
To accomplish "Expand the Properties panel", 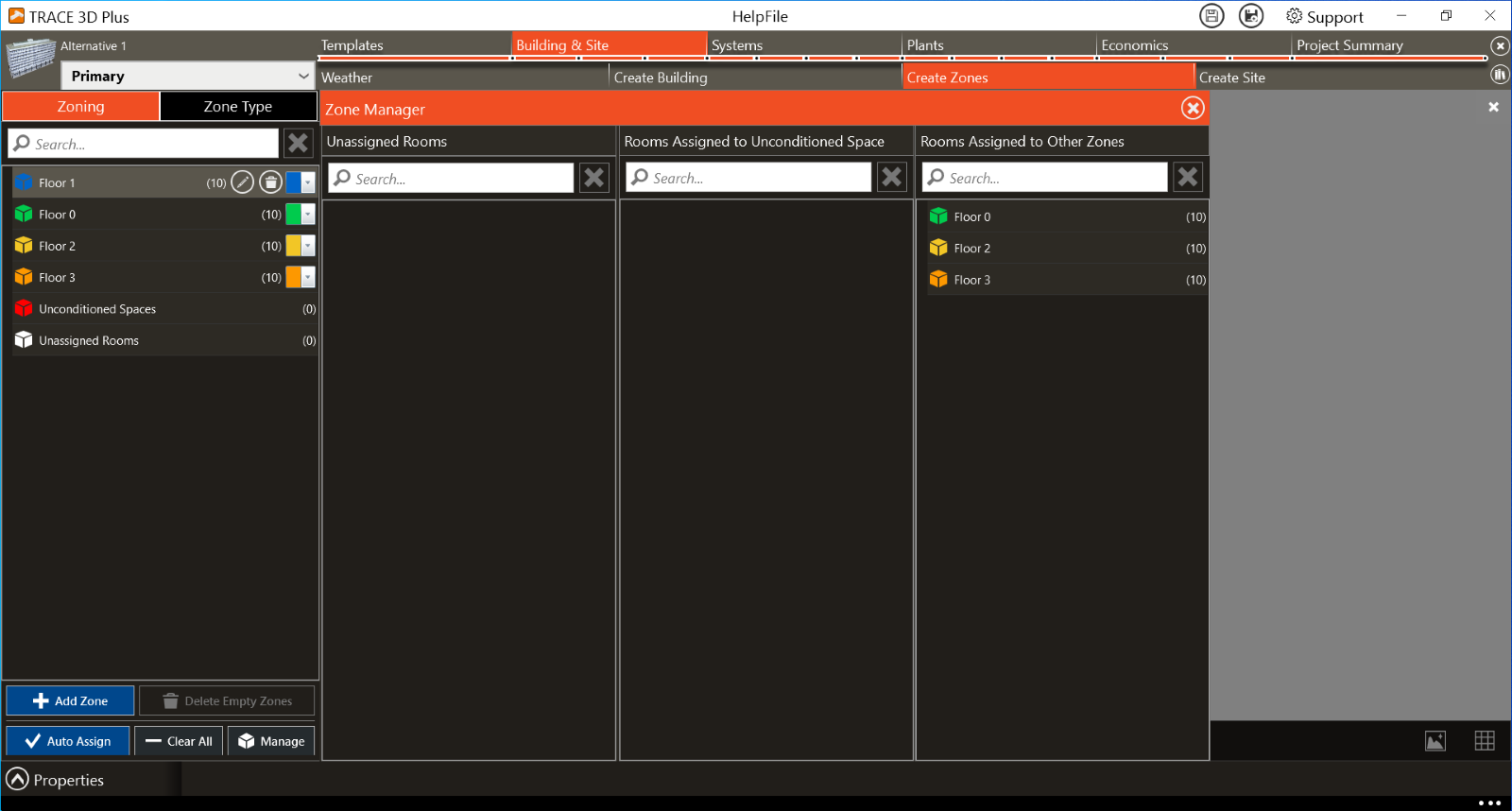I will tap(18, 780).
